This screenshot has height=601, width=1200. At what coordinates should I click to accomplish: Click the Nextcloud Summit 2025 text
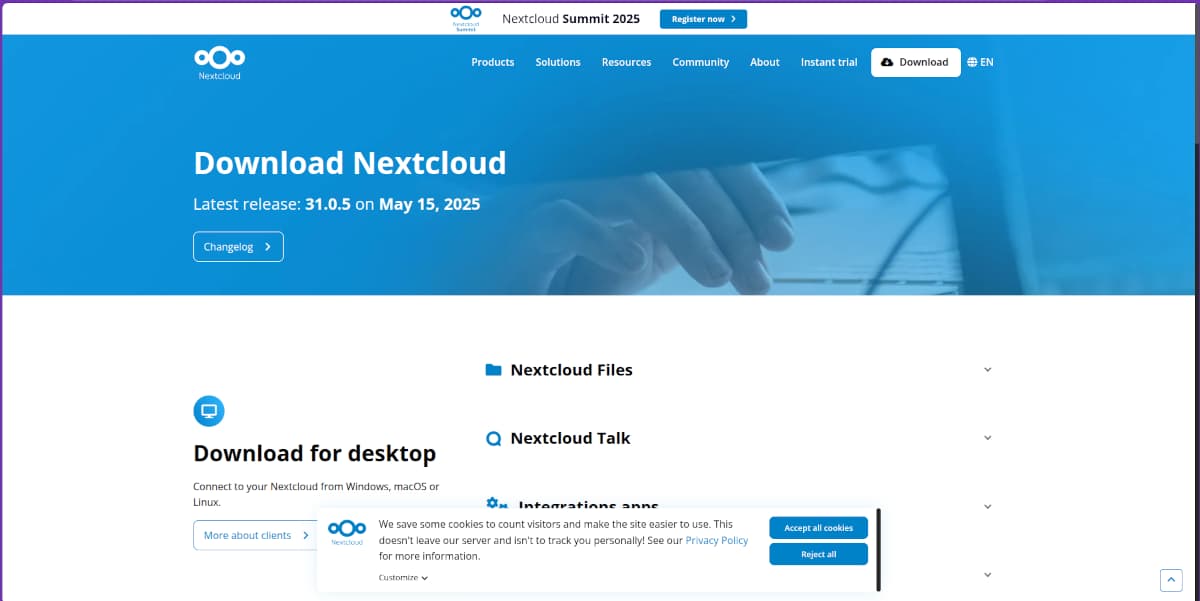click(570, 18)
